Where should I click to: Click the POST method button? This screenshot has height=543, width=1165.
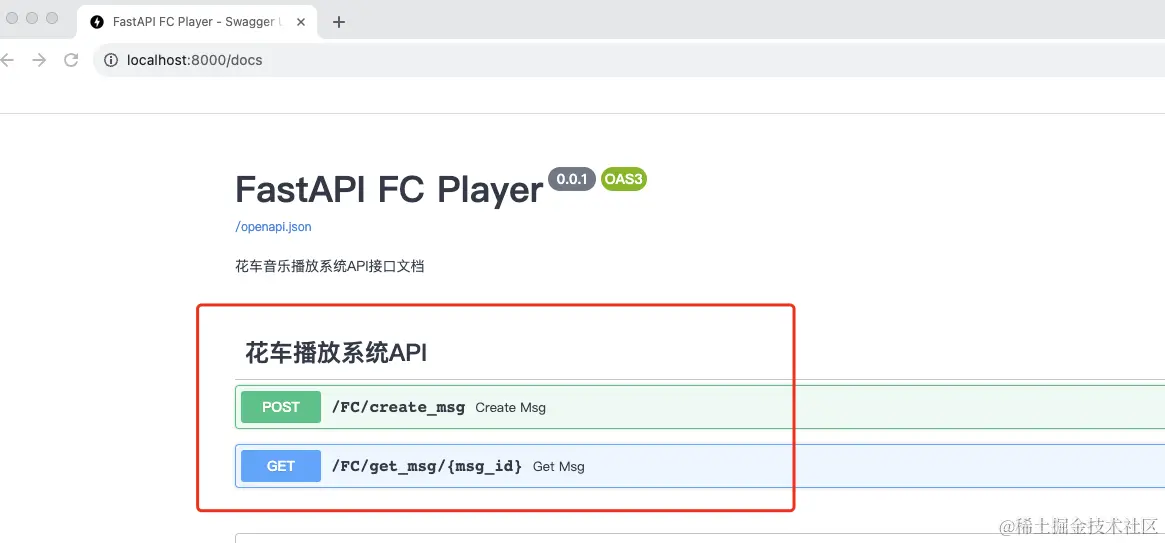click(281, 407)
